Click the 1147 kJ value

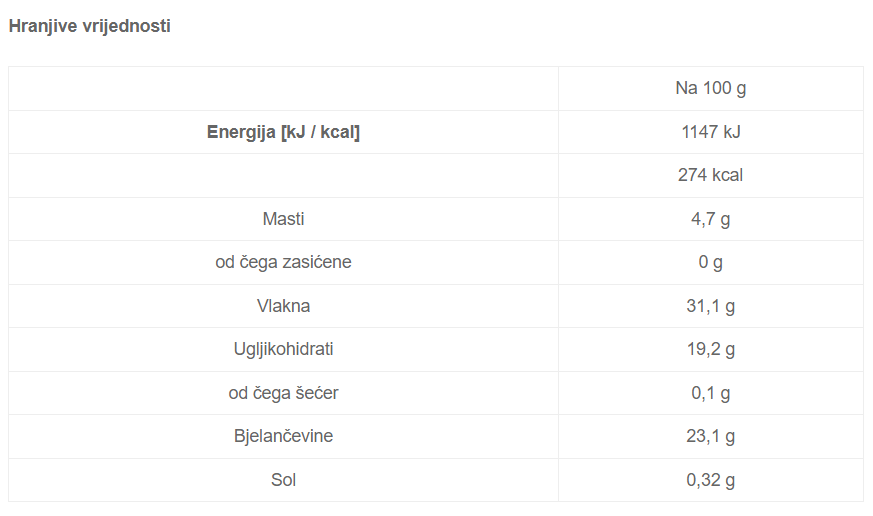tap(710, 132)
